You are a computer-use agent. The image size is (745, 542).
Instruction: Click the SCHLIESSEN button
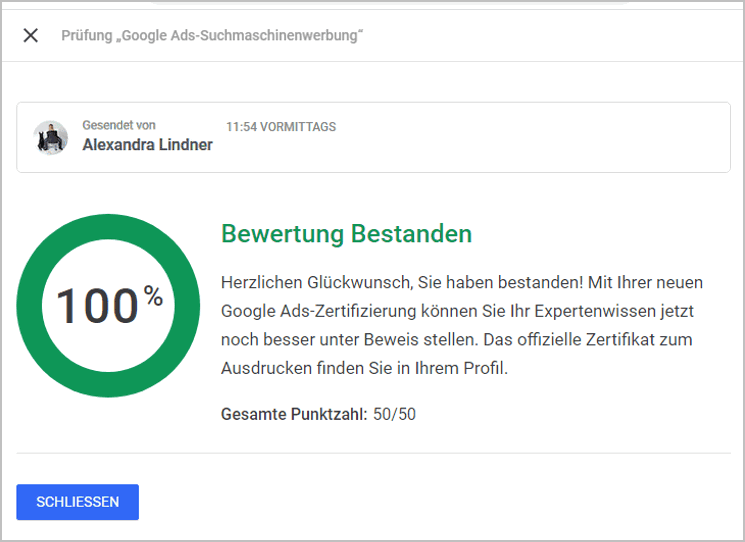click(x=77, y=502)
